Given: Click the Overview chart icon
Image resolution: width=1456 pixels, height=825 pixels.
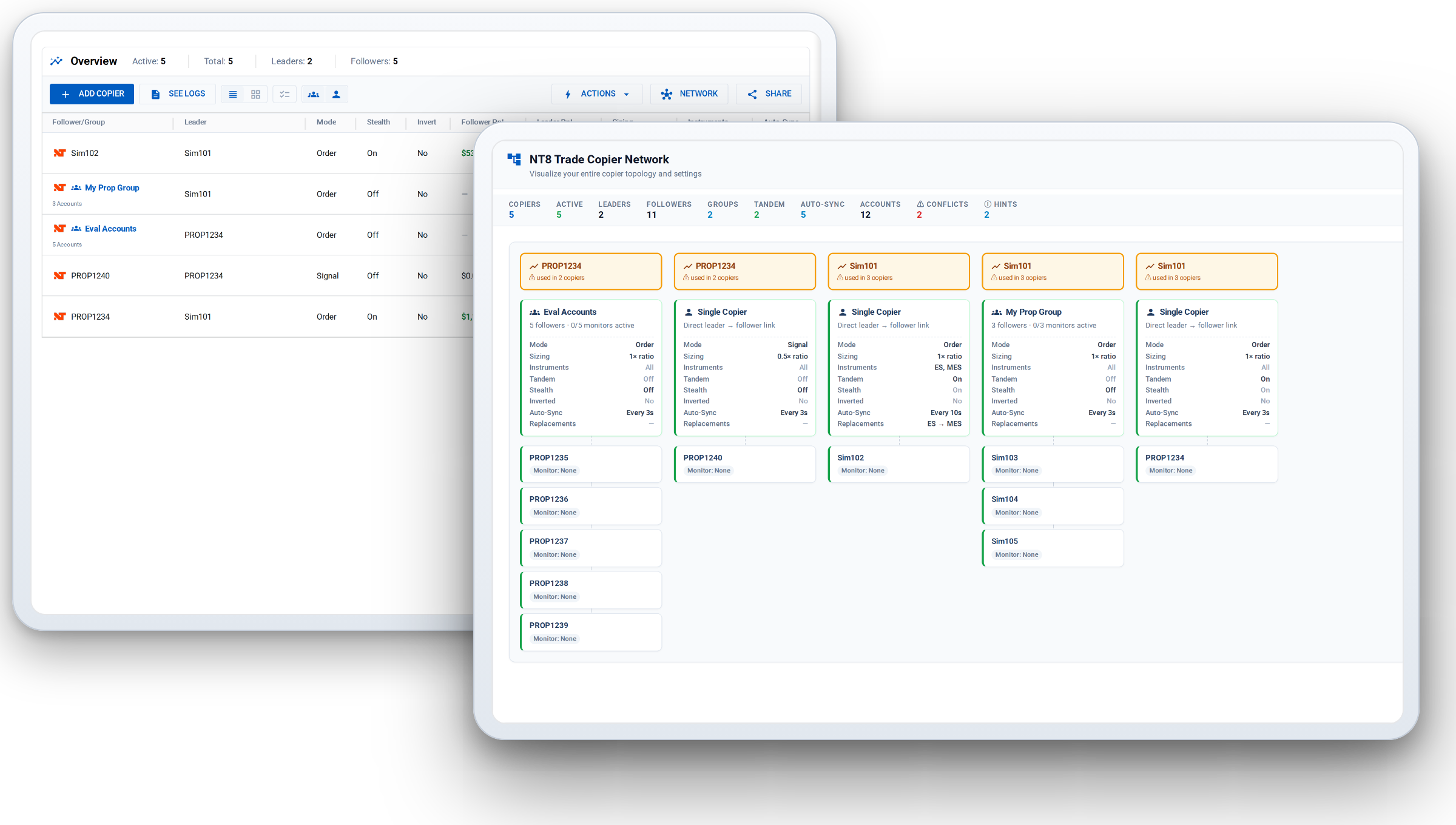Looking at the screenshot, I should [x=56, y=61].
